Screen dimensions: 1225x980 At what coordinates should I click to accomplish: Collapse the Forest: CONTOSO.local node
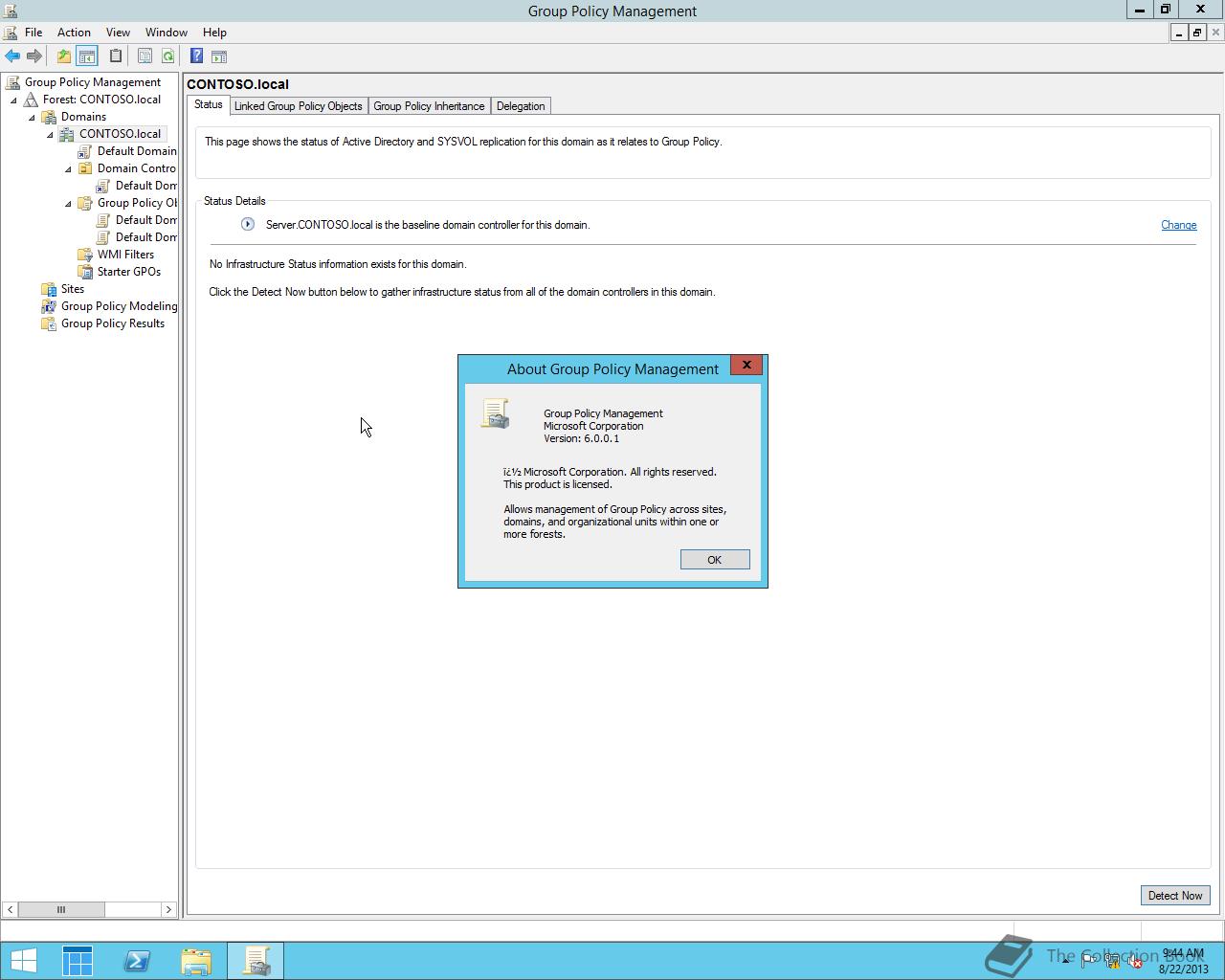[14, 100]
